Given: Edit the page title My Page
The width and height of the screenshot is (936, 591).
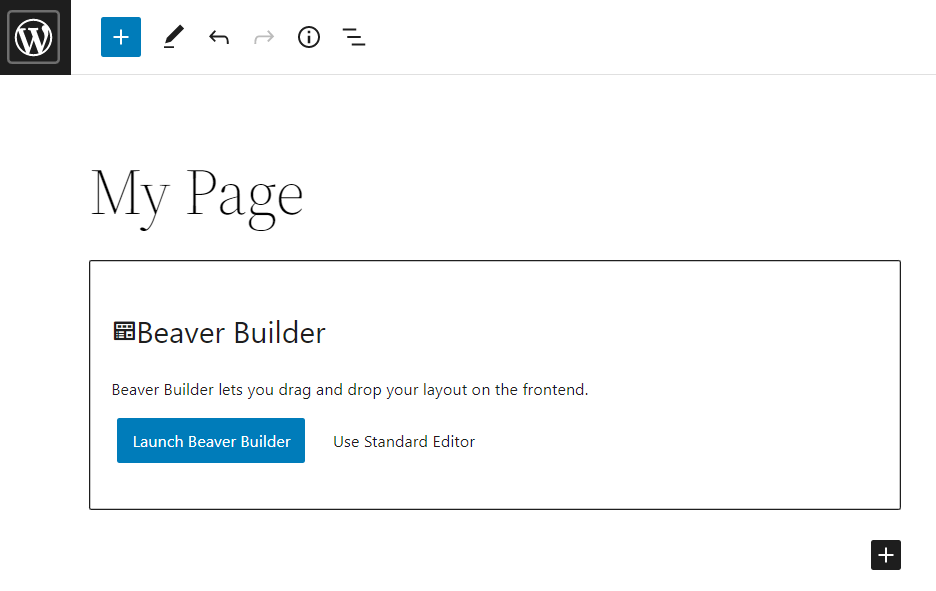Looking at the screenshot, I should click(x=196, y=195).
